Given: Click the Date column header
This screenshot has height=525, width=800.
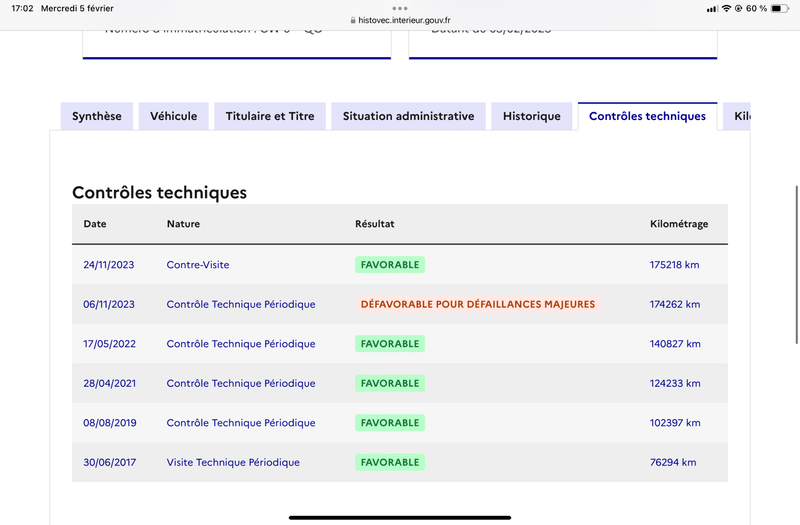Looking at the screenshot, I should tap(95, 224).
